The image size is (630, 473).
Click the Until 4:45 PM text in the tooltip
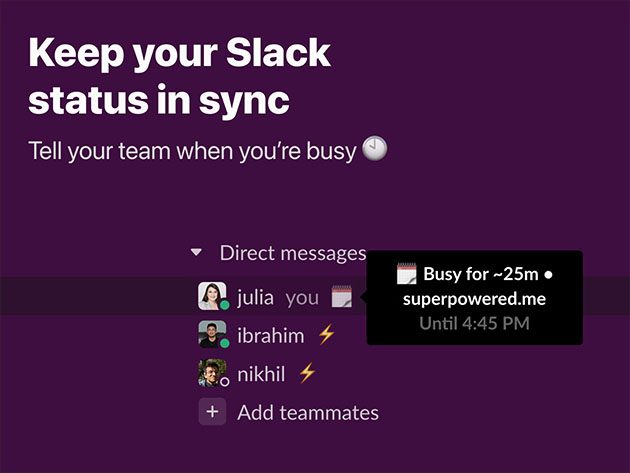click(475, 324)
